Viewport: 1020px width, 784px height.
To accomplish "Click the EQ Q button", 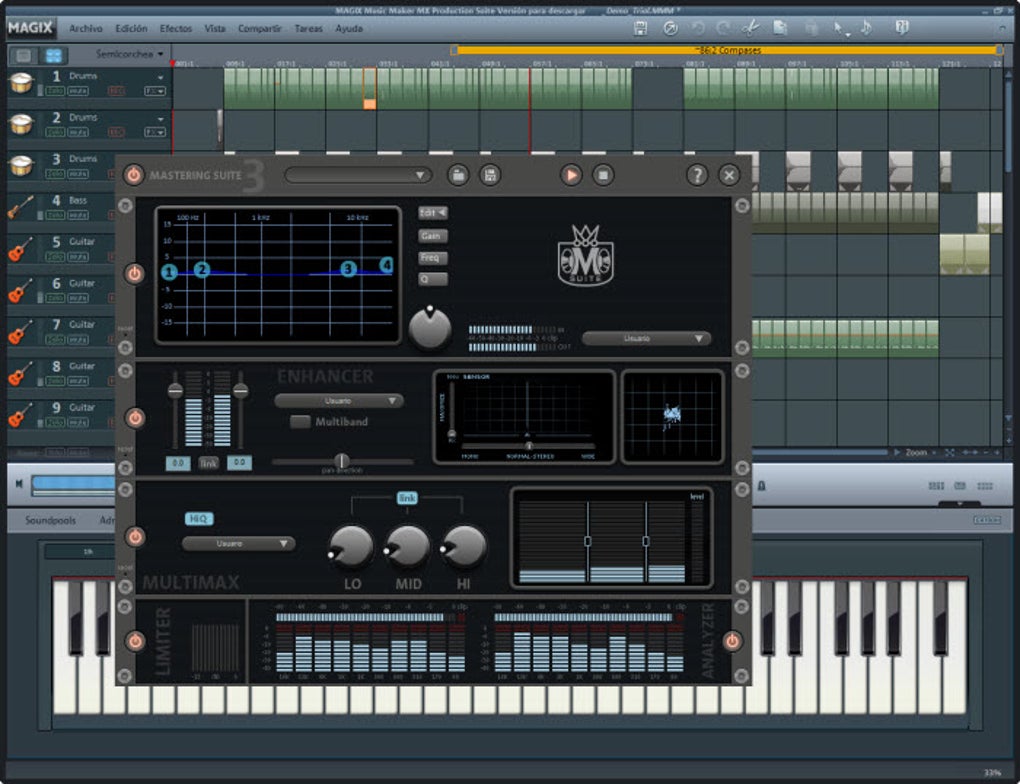I will pos(433,279).
